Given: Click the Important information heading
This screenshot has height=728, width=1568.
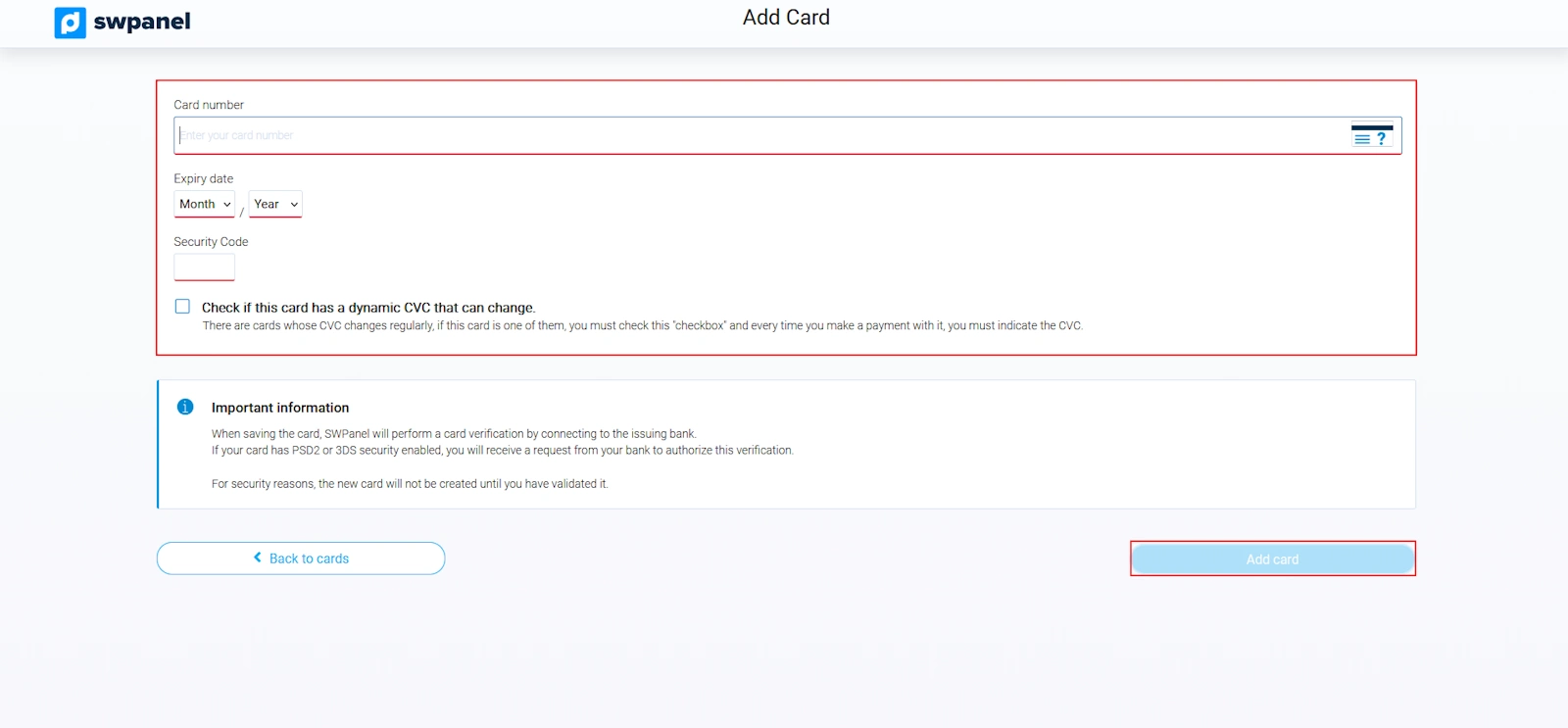Looking at the screenshot, I should pos(280,408).
